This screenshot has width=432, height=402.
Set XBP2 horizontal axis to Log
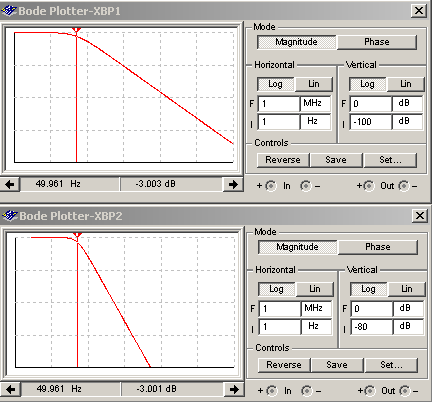[x=276, y=289]
